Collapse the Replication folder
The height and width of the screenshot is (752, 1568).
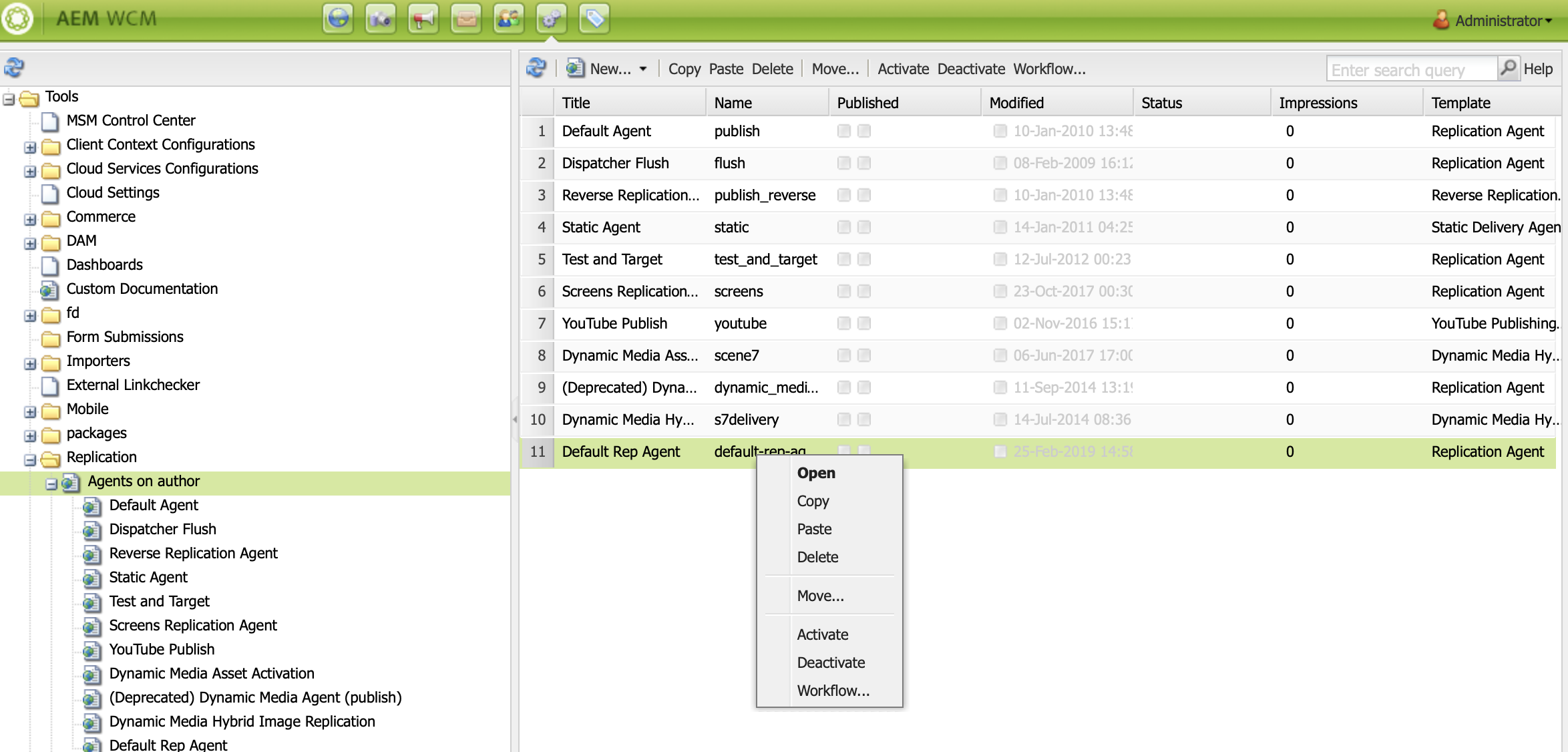point(30,459)
